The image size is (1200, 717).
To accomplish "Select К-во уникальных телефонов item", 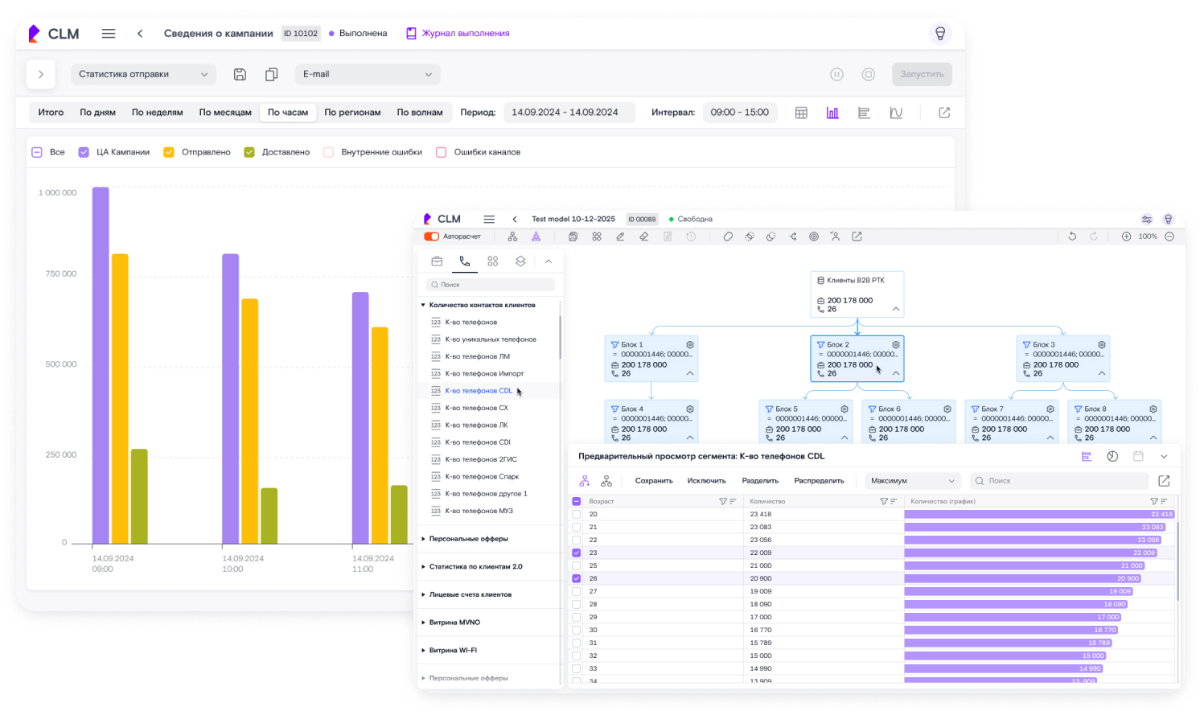I will (x=484, y=338).
